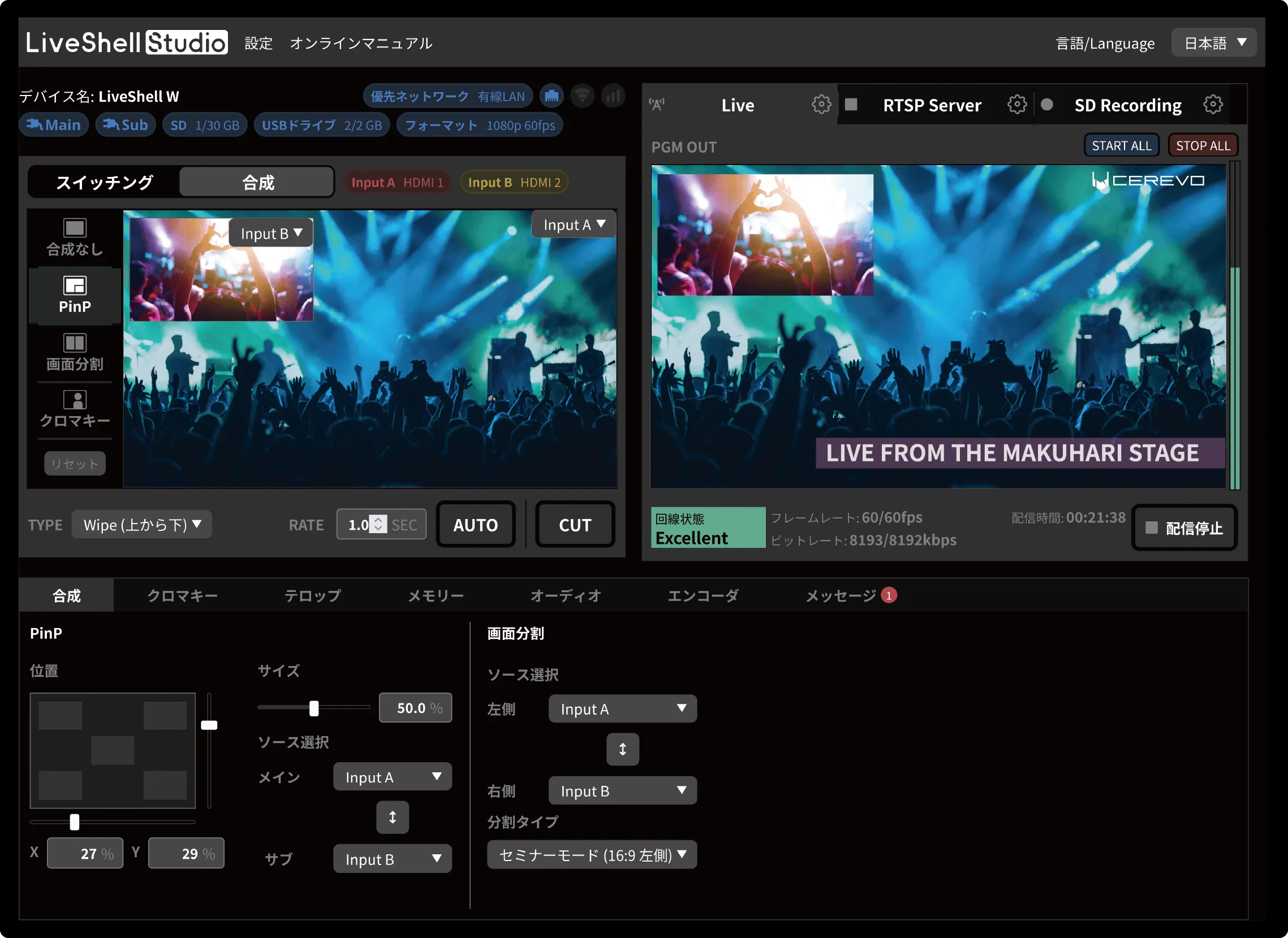
Task: Open RTSP Server settings gear
Action: coord(1016,105)
